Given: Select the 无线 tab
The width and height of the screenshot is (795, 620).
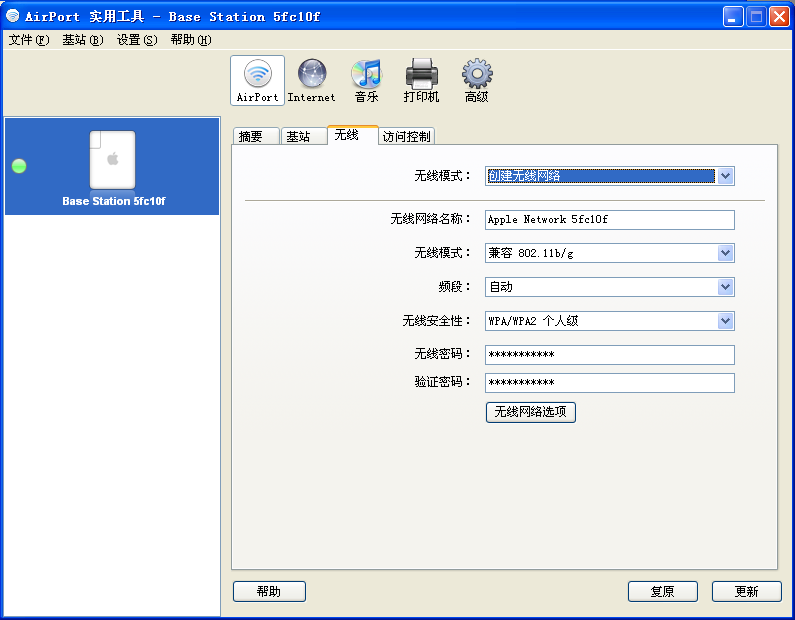Looking at the screenshot, I should tap(352, 135).
